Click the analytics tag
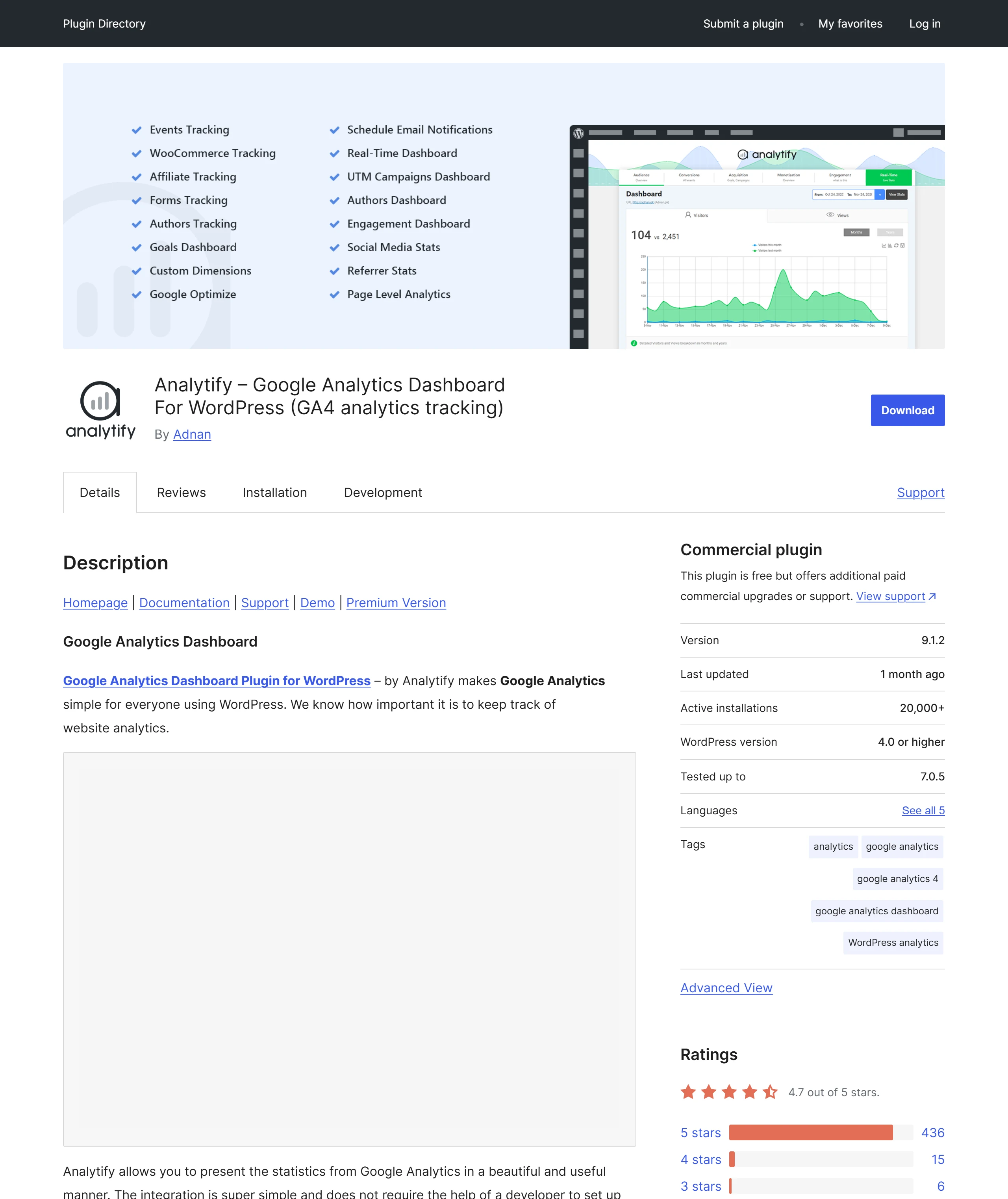1008x1199 pixels. 832,846
